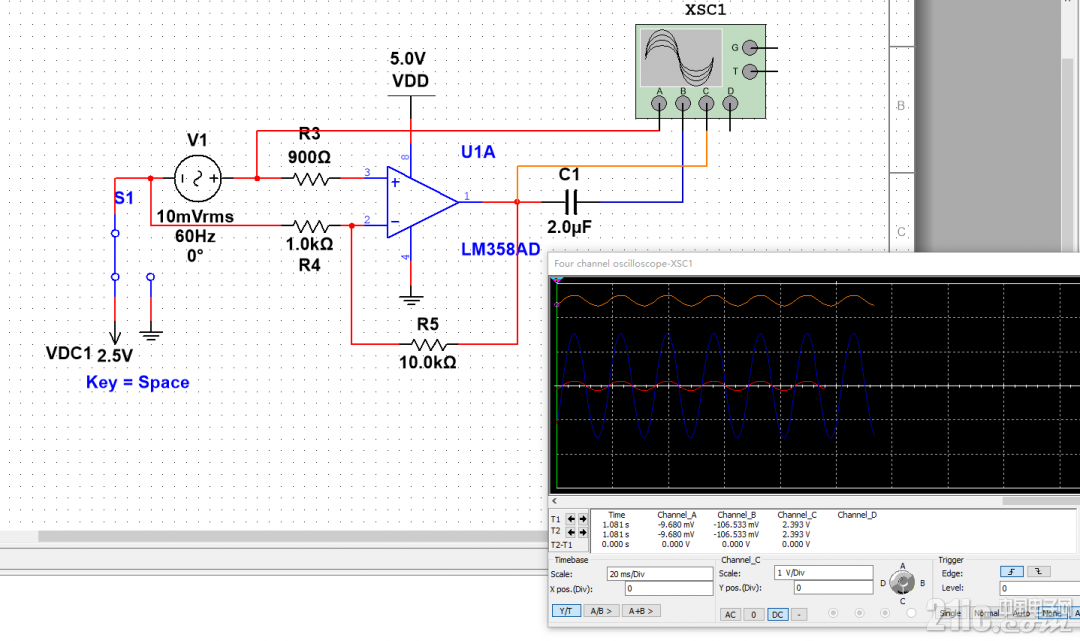Click the oscilloscope horizontal scrollbar left arrow
1080x641 pixels.
(x=554, y=501)
